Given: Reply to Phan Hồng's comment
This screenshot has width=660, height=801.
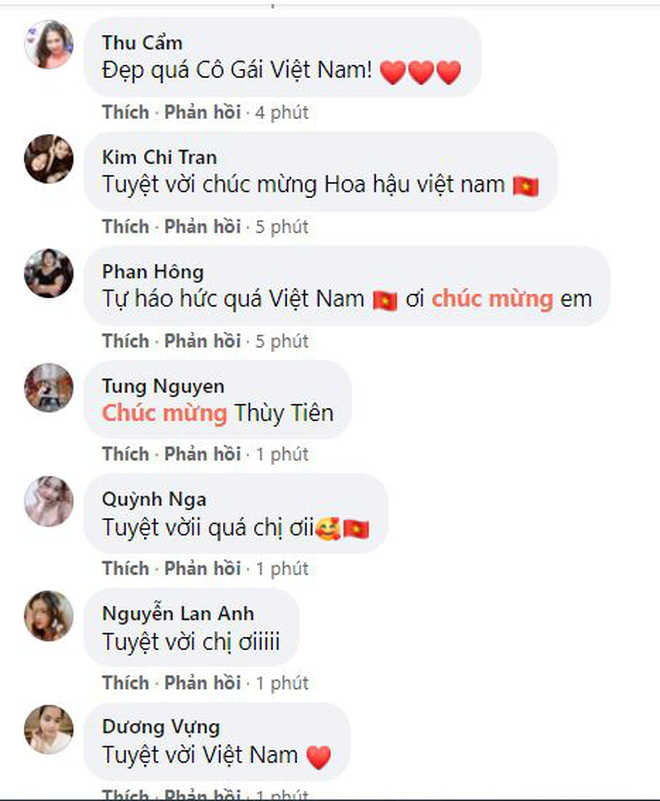Looking at the screenshot, I should [202, 341].
